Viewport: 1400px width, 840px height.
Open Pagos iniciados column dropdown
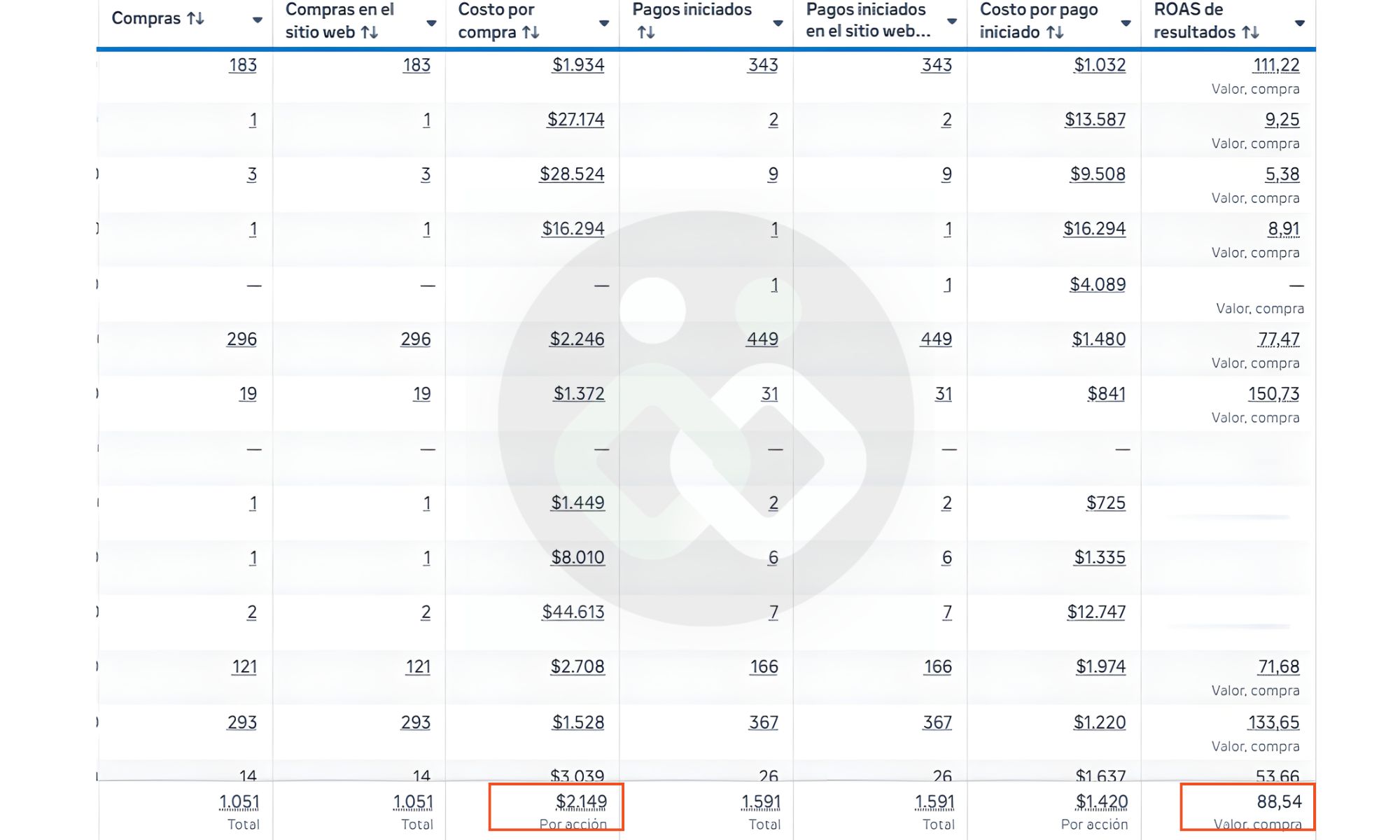778,23
